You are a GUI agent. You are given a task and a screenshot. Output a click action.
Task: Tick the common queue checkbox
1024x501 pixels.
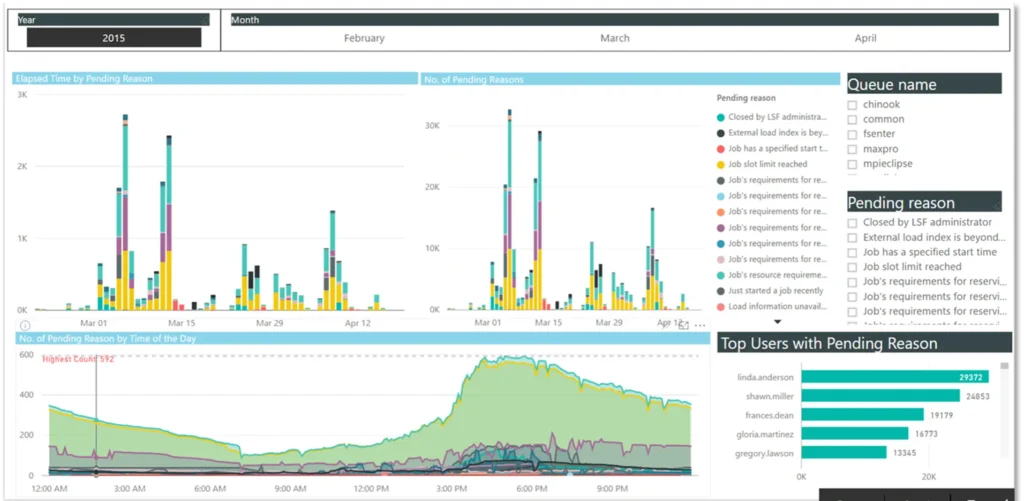pos(852,120)
